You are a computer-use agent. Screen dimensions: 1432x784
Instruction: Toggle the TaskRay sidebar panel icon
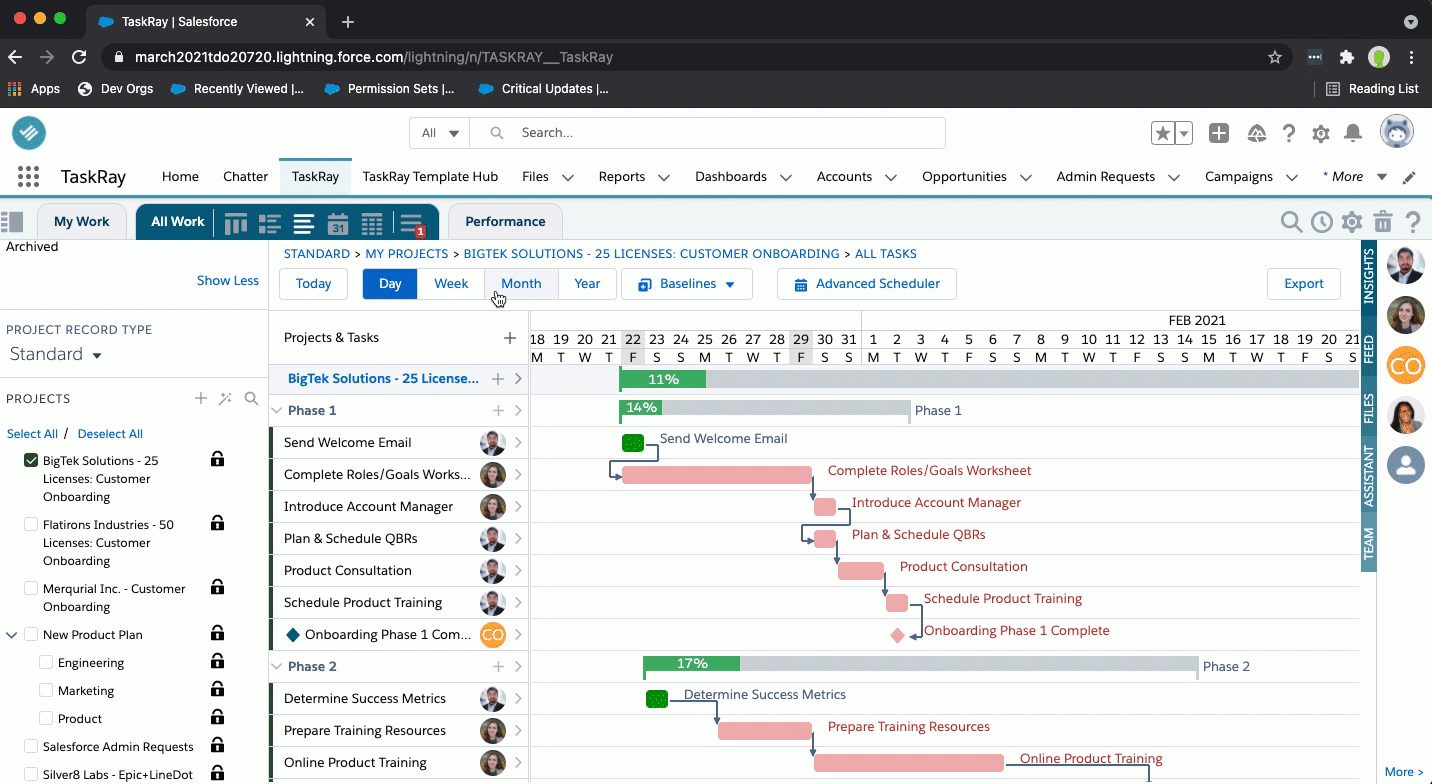tap(12, 222)
